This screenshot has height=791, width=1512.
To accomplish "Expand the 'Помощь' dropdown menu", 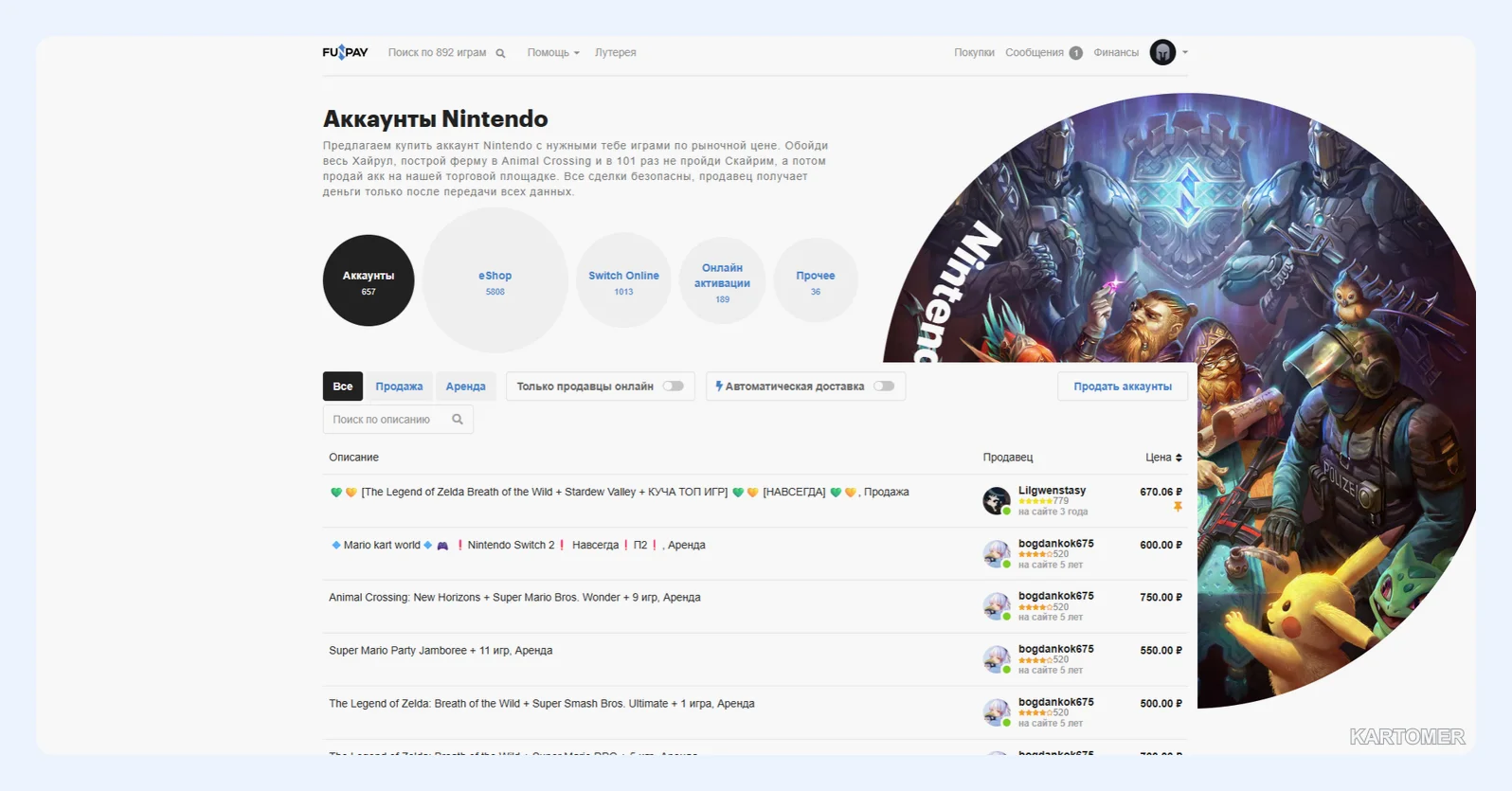I will coord(553,53).
